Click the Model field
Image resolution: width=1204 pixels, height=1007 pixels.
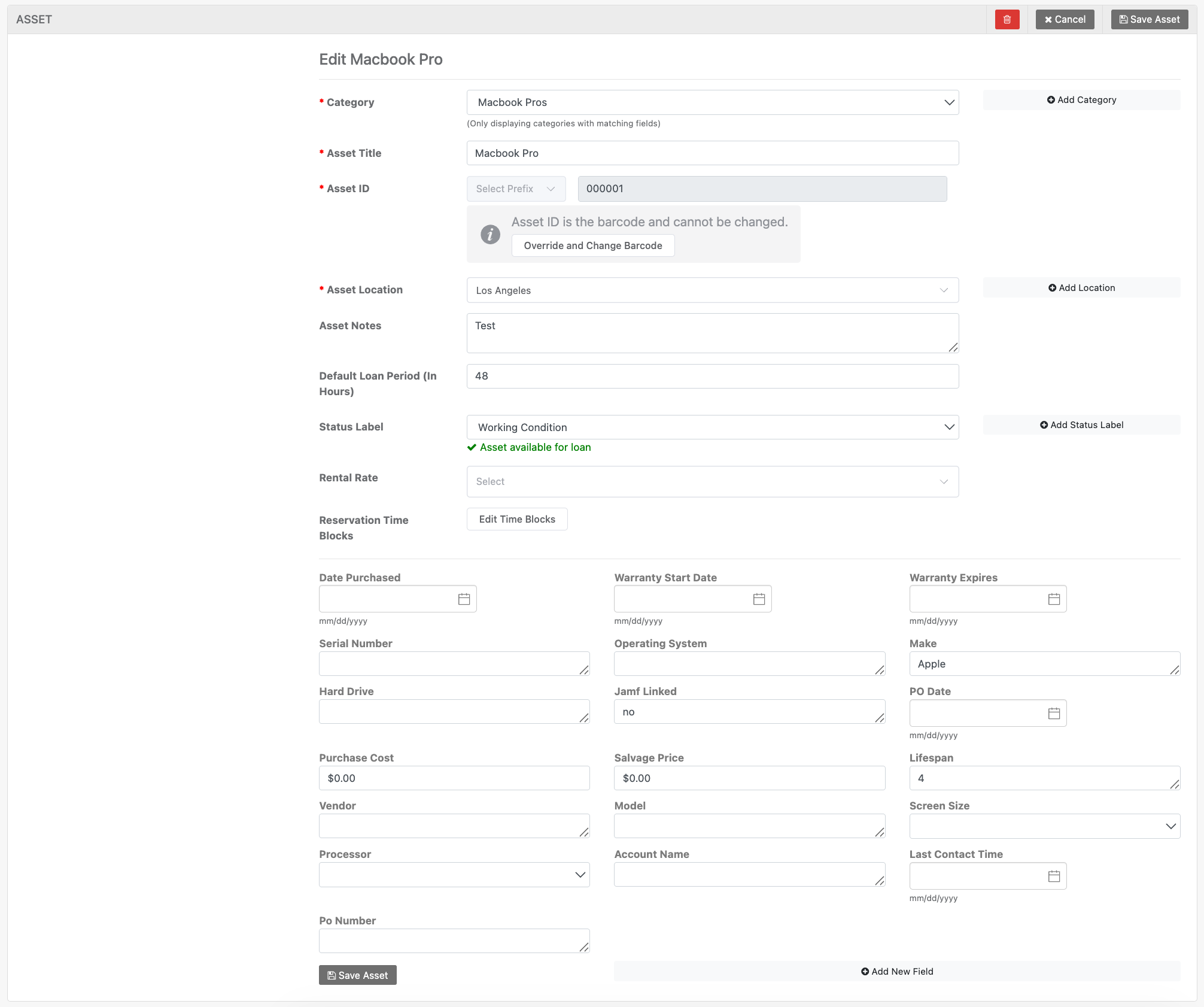coord(749,826)
